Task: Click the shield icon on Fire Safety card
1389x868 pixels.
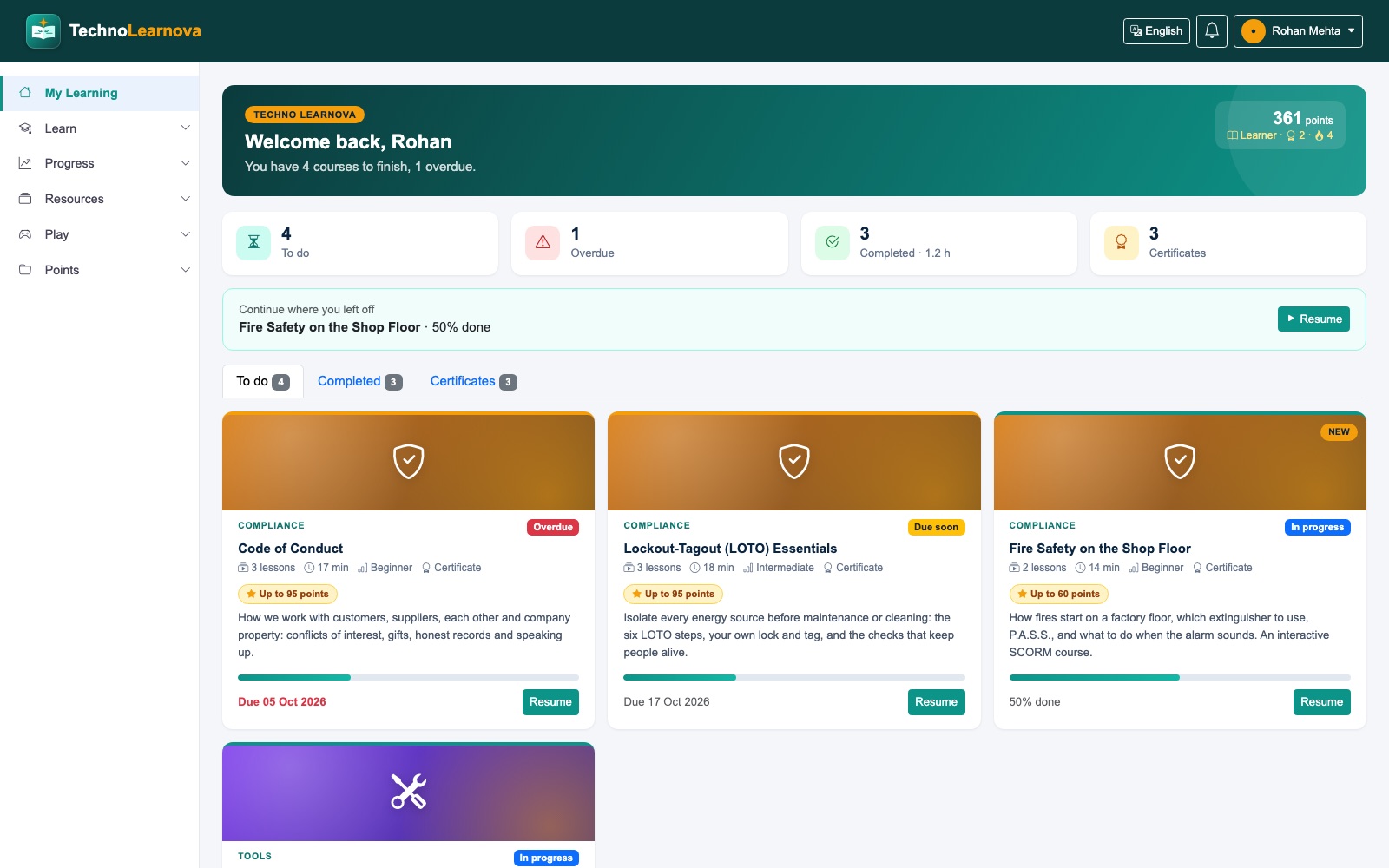Action: 1180,461
